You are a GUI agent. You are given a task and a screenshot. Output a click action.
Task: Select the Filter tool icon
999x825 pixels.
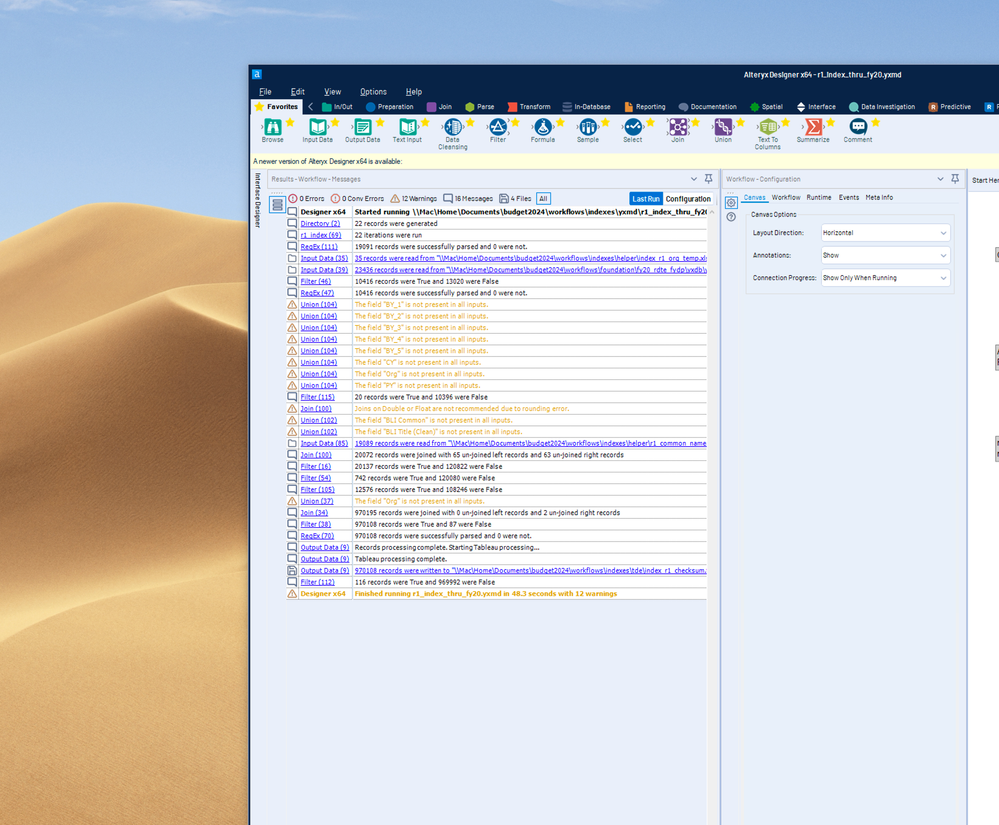tap(498, 127)
